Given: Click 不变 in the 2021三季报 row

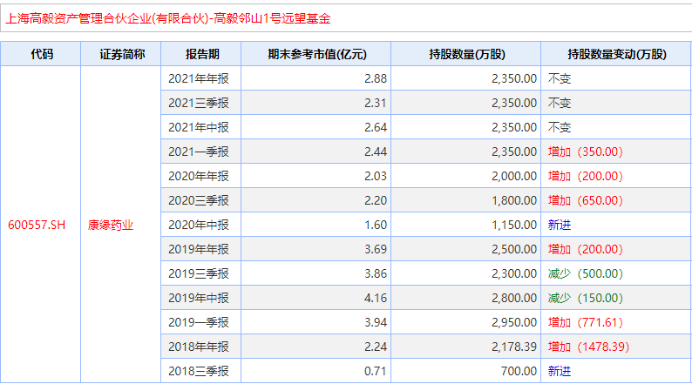Looking at the screenshot, I should click(560, 103).
